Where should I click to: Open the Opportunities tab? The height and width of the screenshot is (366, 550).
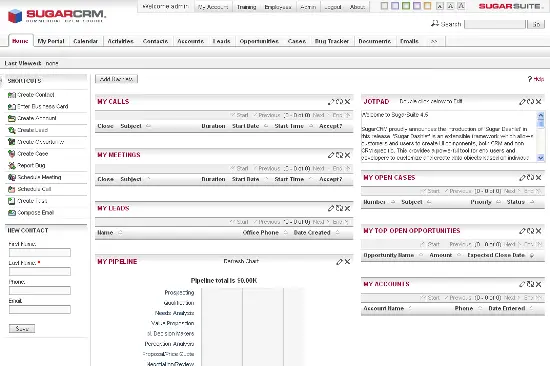point(259,41)
